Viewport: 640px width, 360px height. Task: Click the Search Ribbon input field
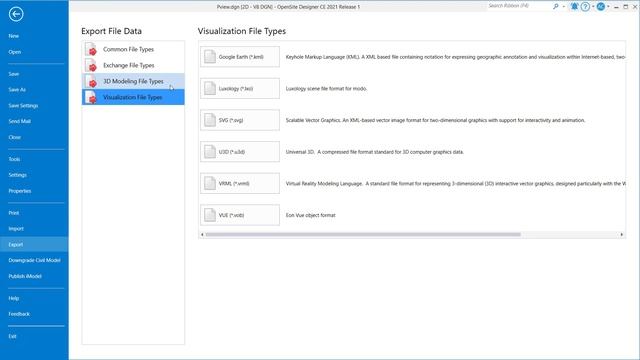click(518, 6)
